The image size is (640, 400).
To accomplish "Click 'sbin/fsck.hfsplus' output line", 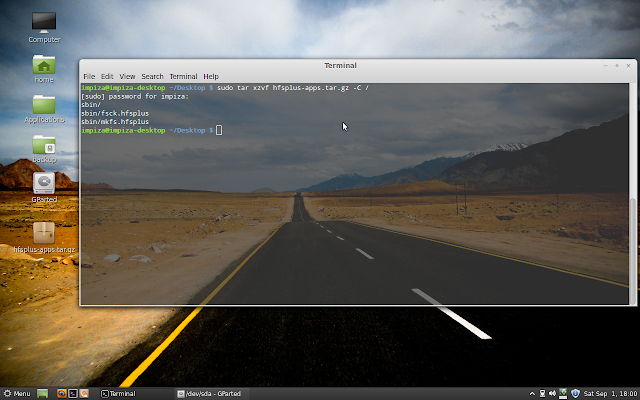I will [115, 113].
